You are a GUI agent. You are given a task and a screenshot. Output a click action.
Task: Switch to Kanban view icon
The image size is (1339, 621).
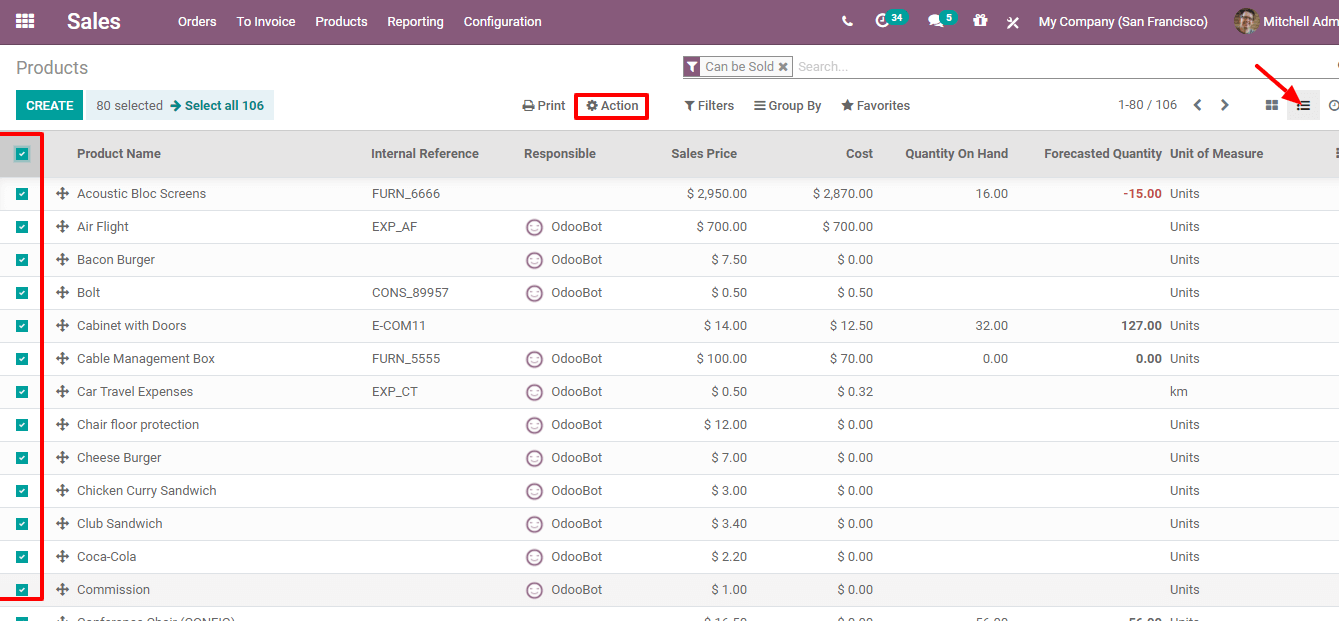coord(1272,105)
